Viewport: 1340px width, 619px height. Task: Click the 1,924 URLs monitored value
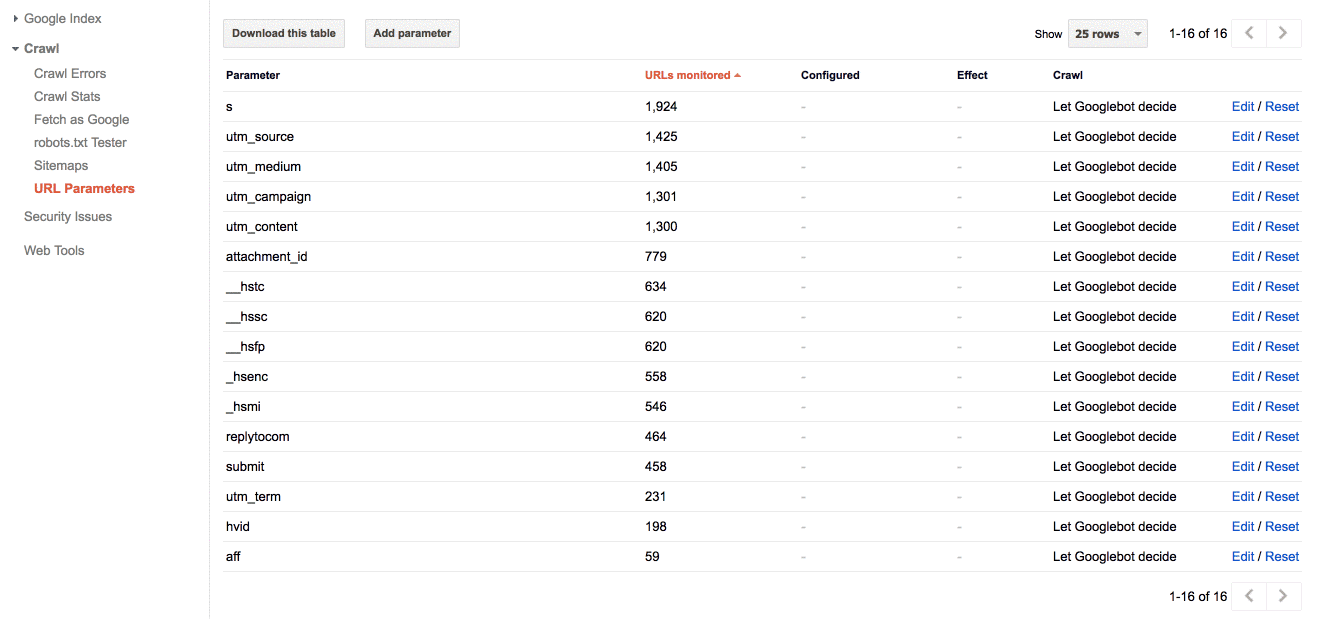pos(661,106)
